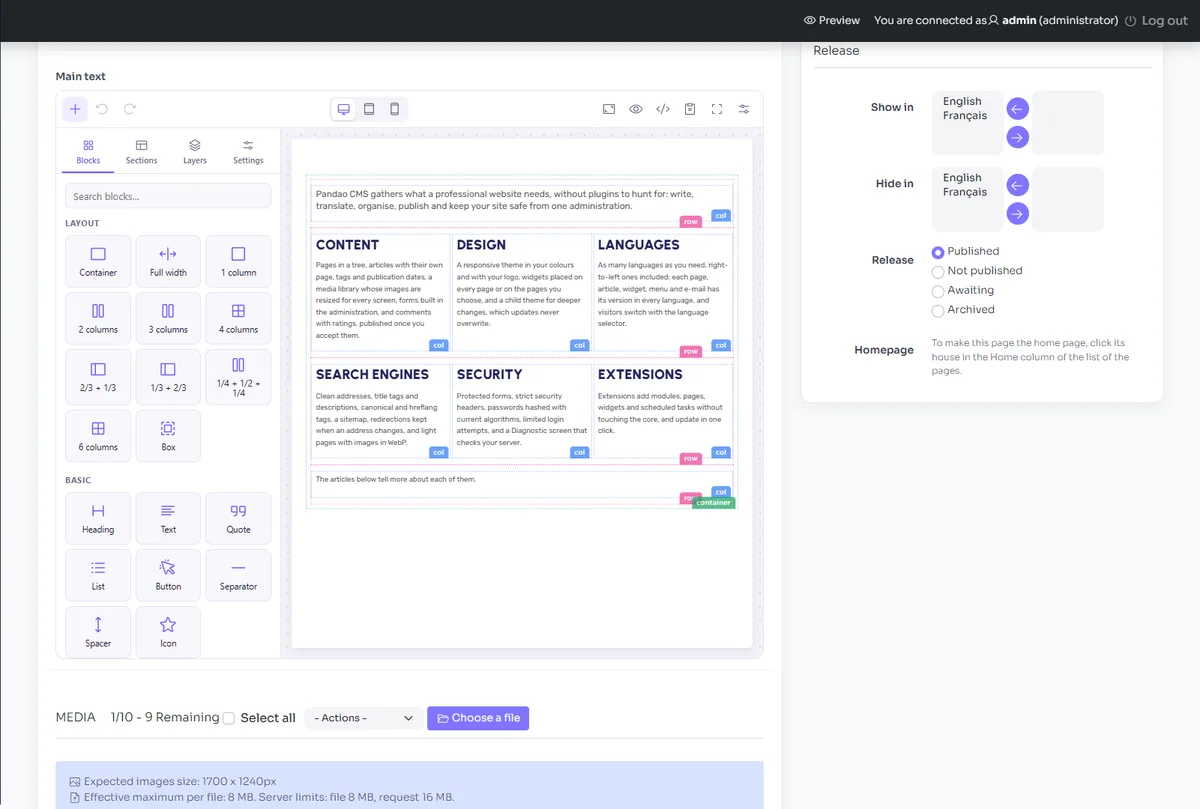Click the undo arrow in editor toolbar
The image size is (1200, 809).
pos(102,109)
